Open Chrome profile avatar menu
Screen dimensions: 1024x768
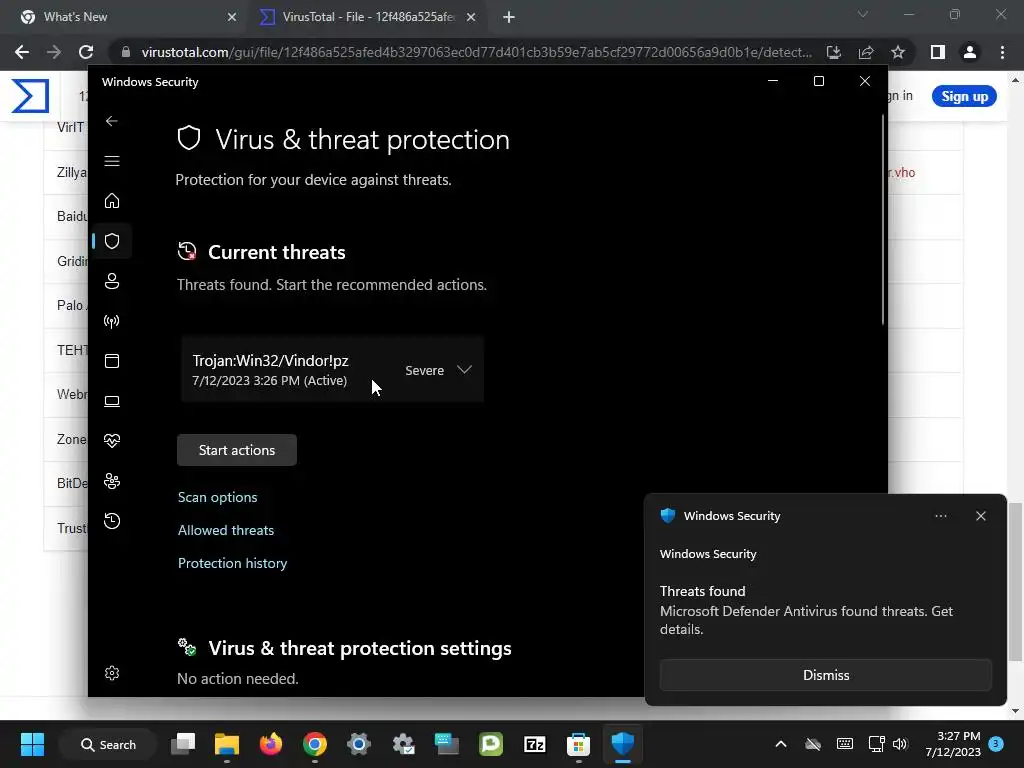point(970,52)
